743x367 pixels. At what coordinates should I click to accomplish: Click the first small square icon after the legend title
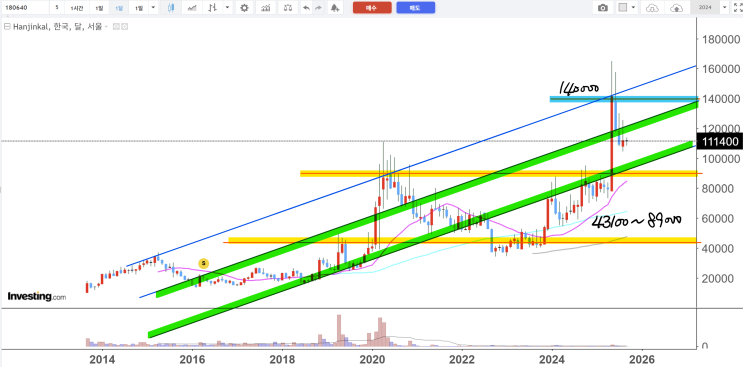115,27
